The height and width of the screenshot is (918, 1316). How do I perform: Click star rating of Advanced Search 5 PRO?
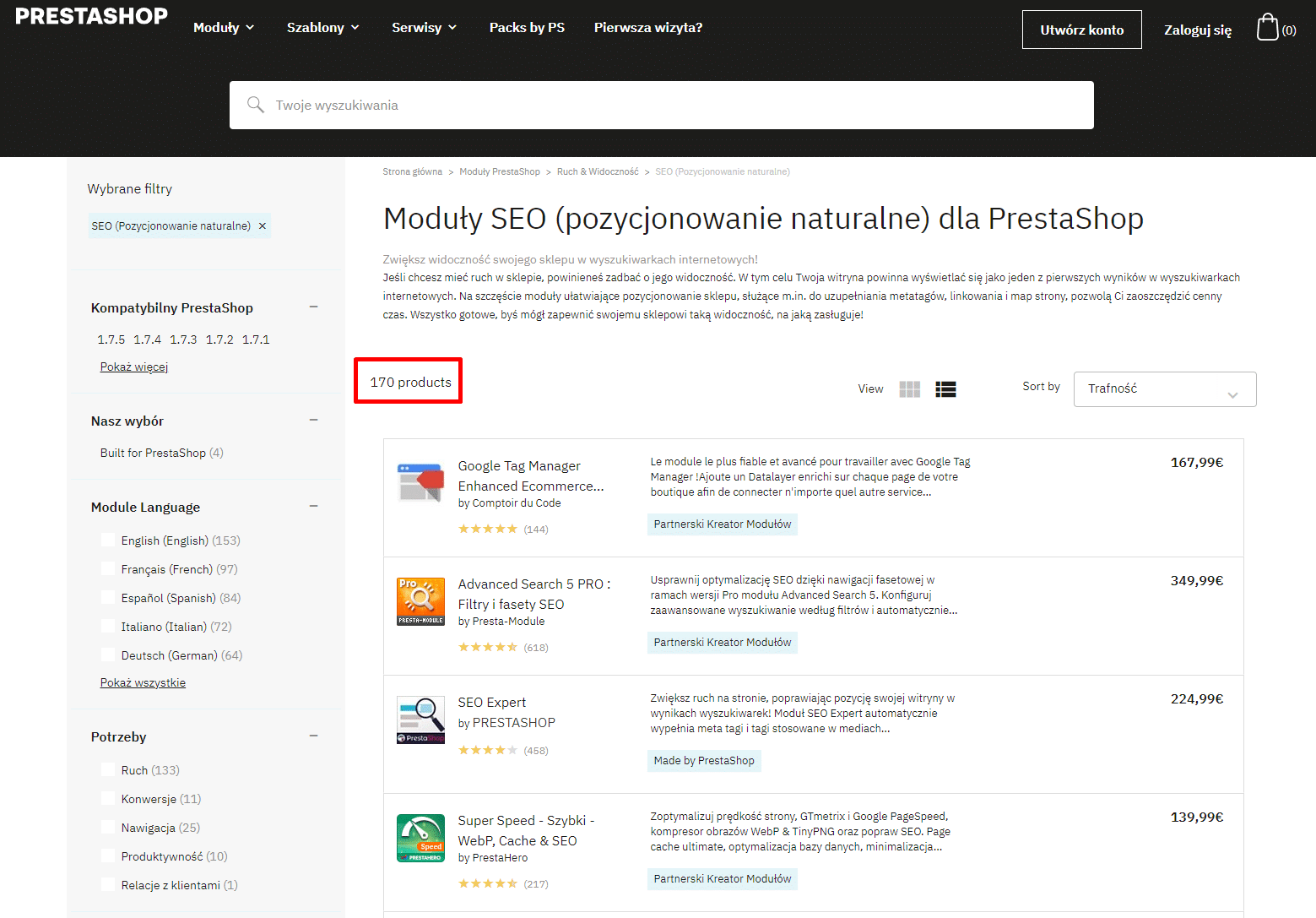tap(488, 648)
